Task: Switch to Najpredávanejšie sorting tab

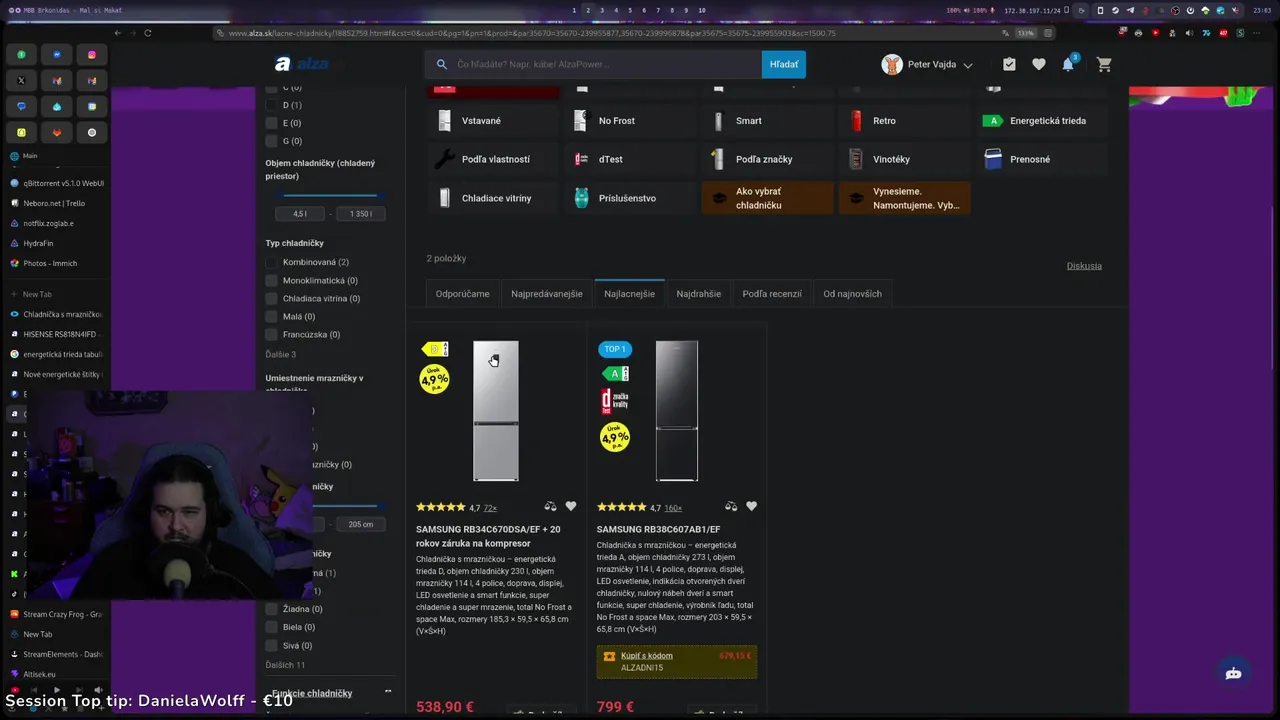Action: 546,294
